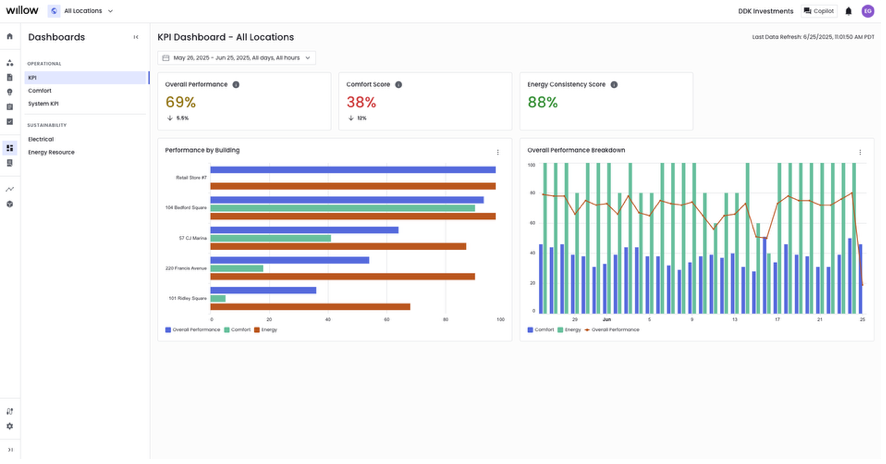This screenshot has width=886, height=464.
Task: Collapse the Dashboards side panel
Action: 136,37
